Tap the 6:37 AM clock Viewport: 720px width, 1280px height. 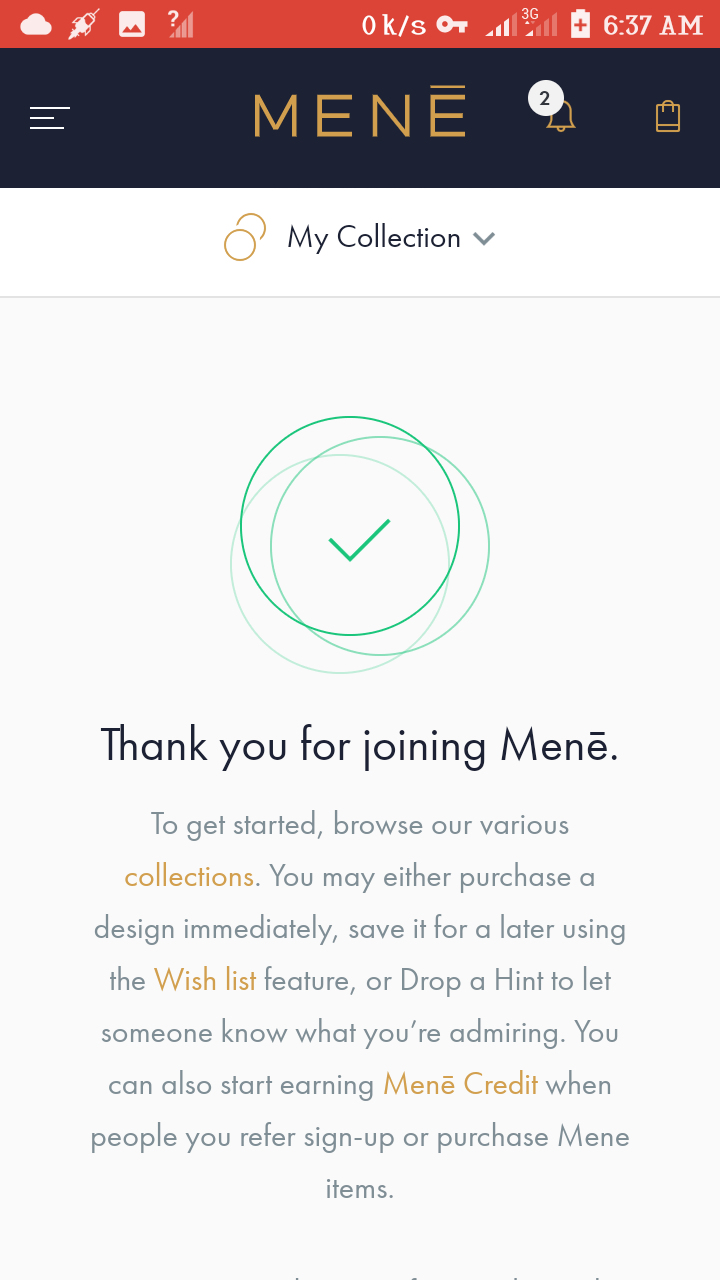[x=653, y=25]
